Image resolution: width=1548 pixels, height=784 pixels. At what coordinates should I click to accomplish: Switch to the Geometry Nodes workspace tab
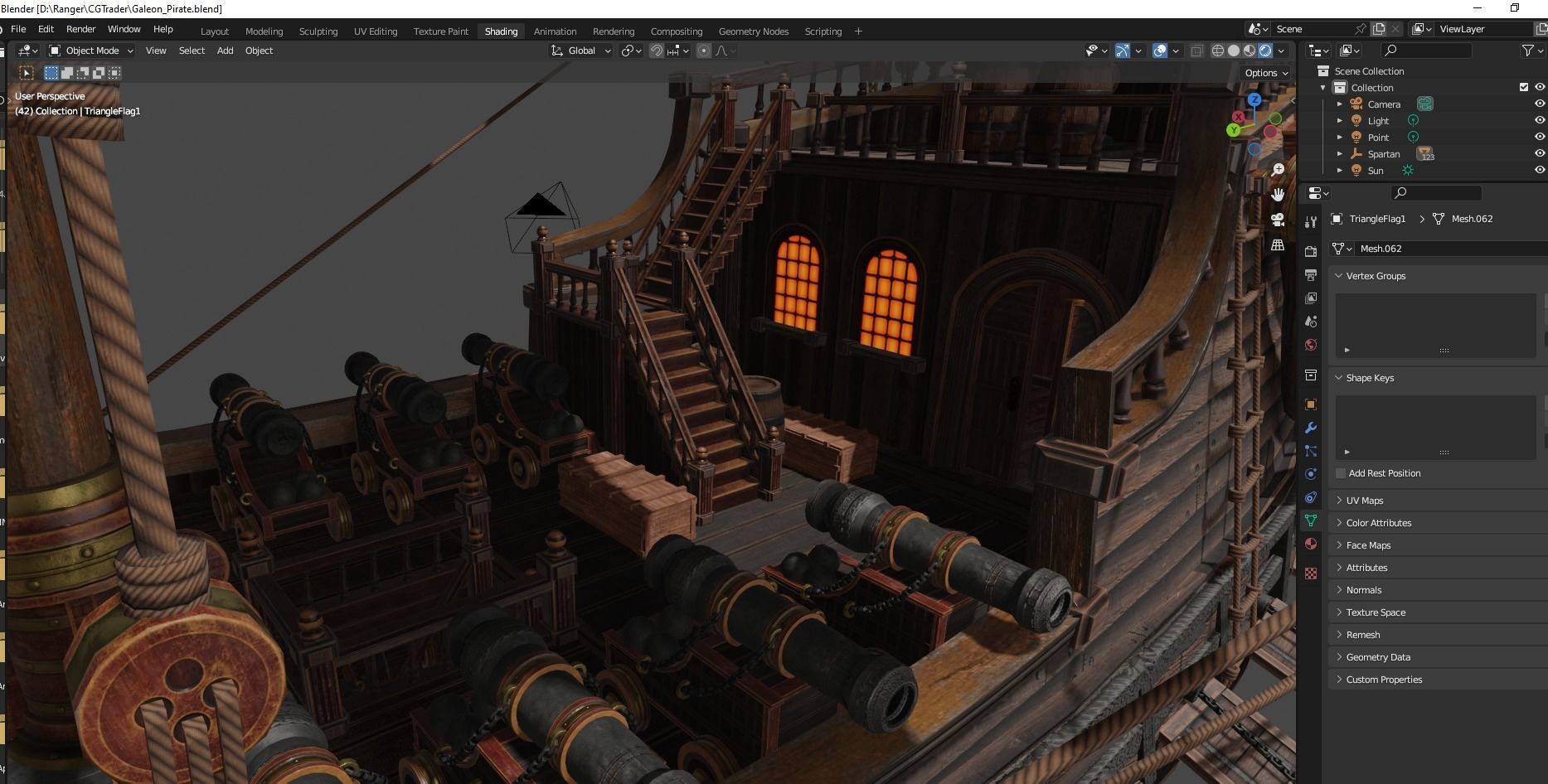[753, 31]
